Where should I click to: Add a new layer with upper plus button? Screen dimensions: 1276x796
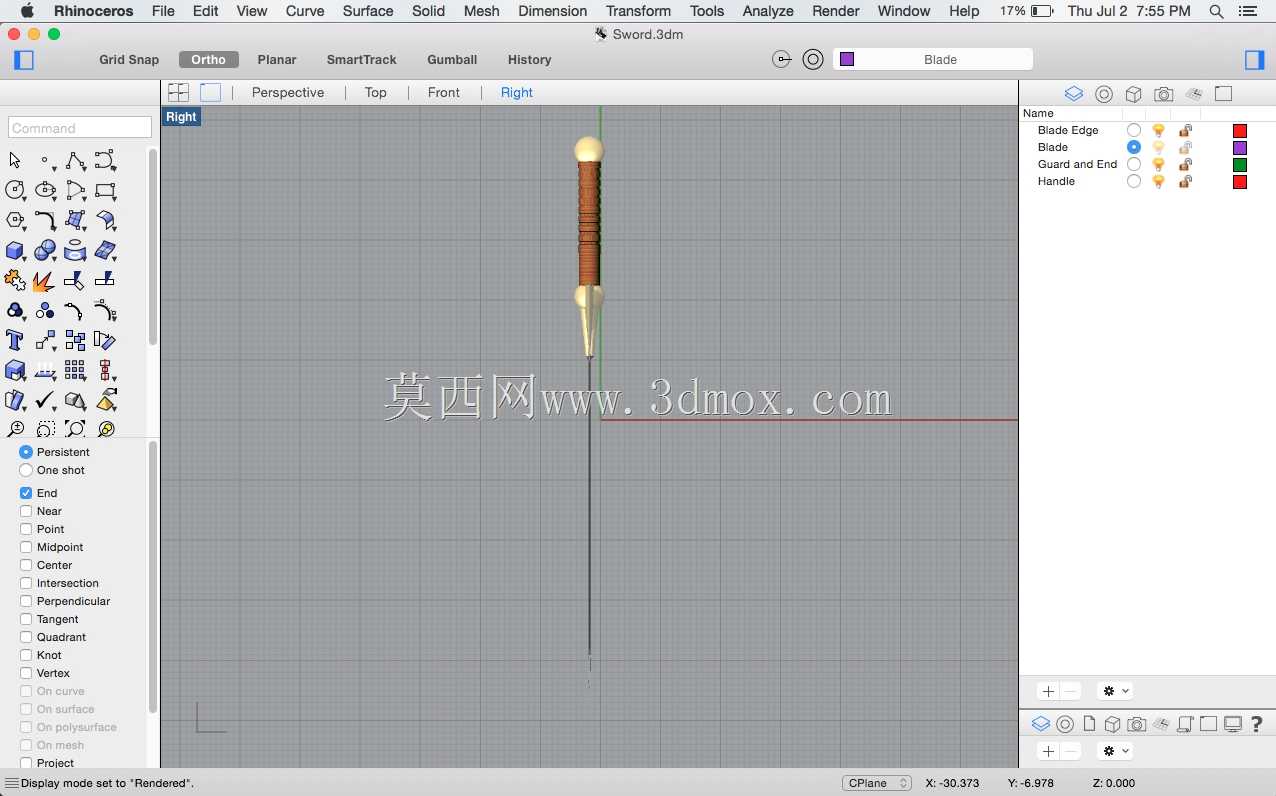click(1048, 691)
